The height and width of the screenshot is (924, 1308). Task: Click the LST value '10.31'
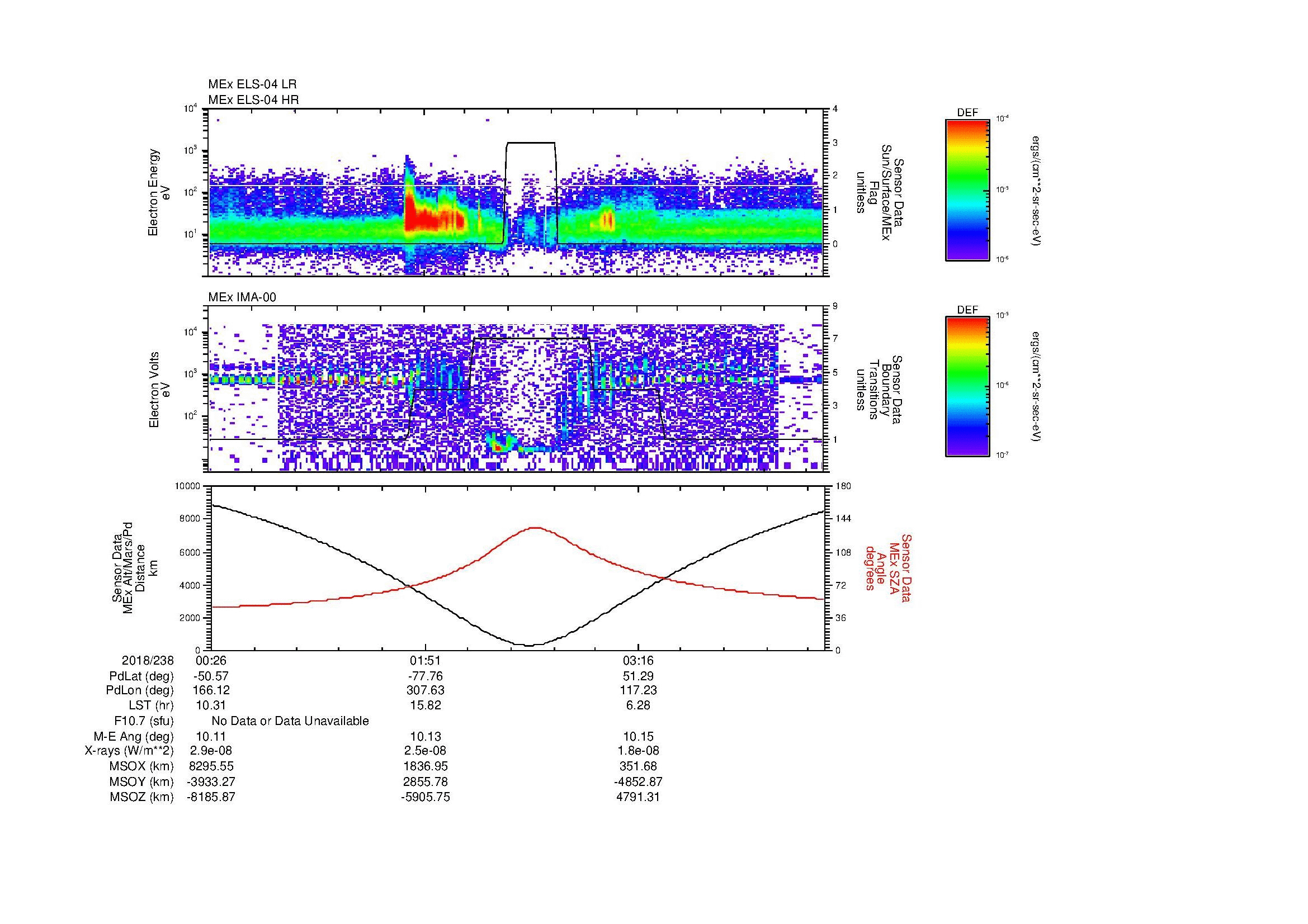[211, 705]
